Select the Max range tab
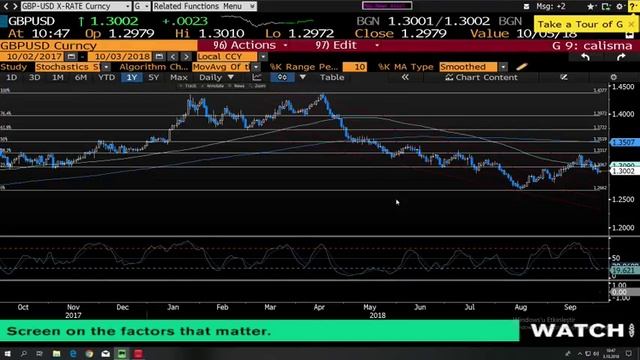640x360 pixels. point(179,77)
